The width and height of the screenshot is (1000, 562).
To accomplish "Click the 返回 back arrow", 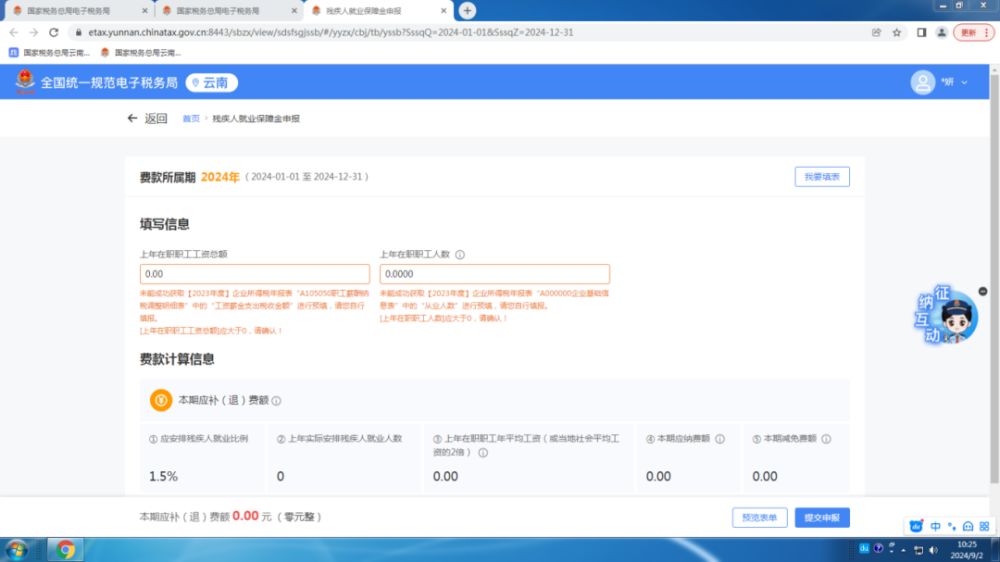I will [x=132, y=118].
